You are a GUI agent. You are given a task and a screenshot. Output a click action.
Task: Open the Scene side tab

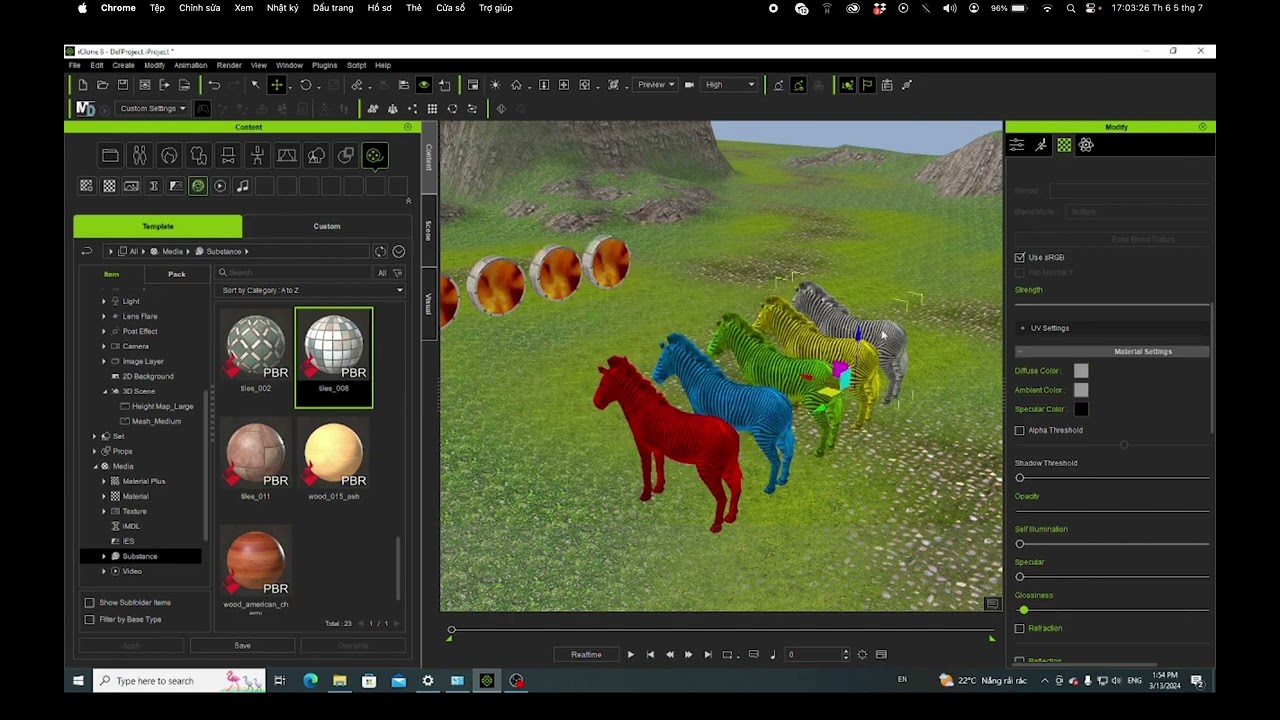429,230
